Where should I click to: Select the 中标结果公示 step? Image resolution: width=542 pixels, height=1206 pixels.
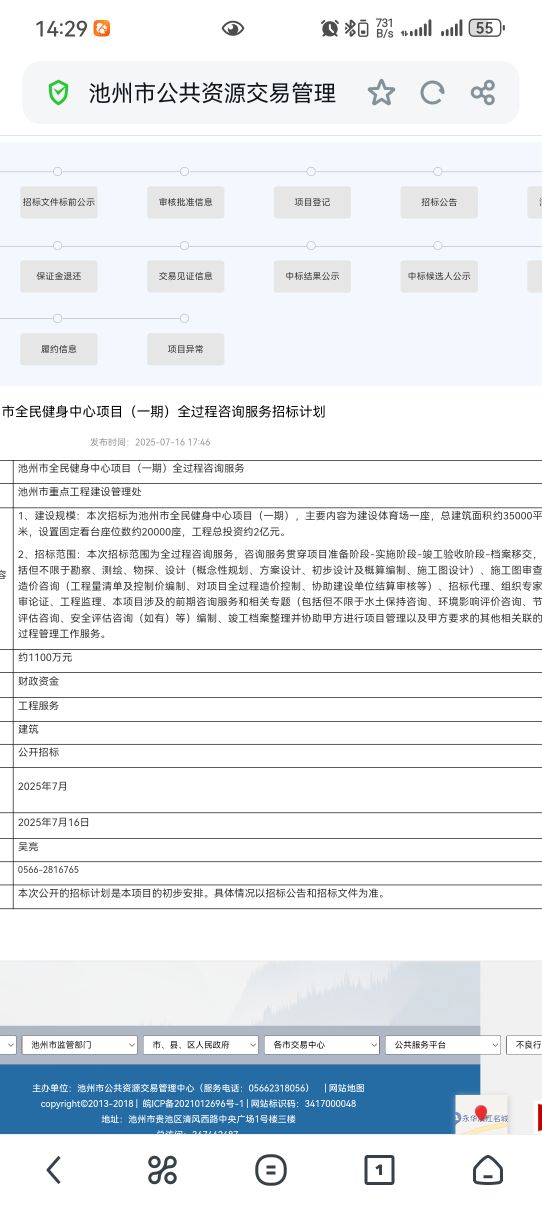(x=312, y=276)
